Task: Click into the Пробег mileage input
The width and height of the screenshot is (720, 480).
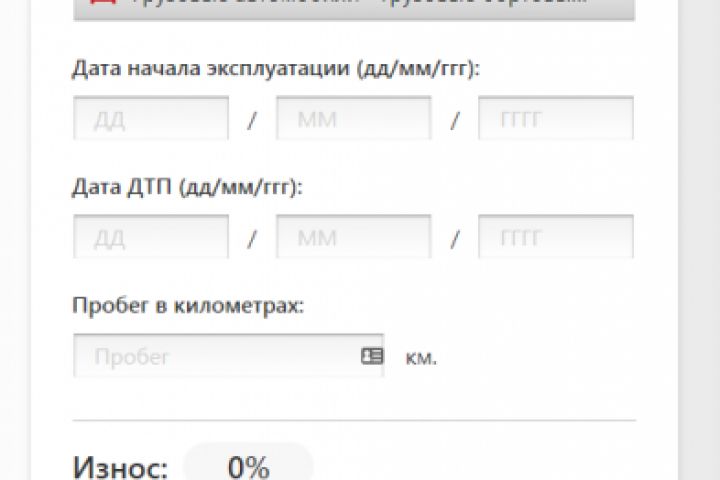Action: (x=229, y=356)
